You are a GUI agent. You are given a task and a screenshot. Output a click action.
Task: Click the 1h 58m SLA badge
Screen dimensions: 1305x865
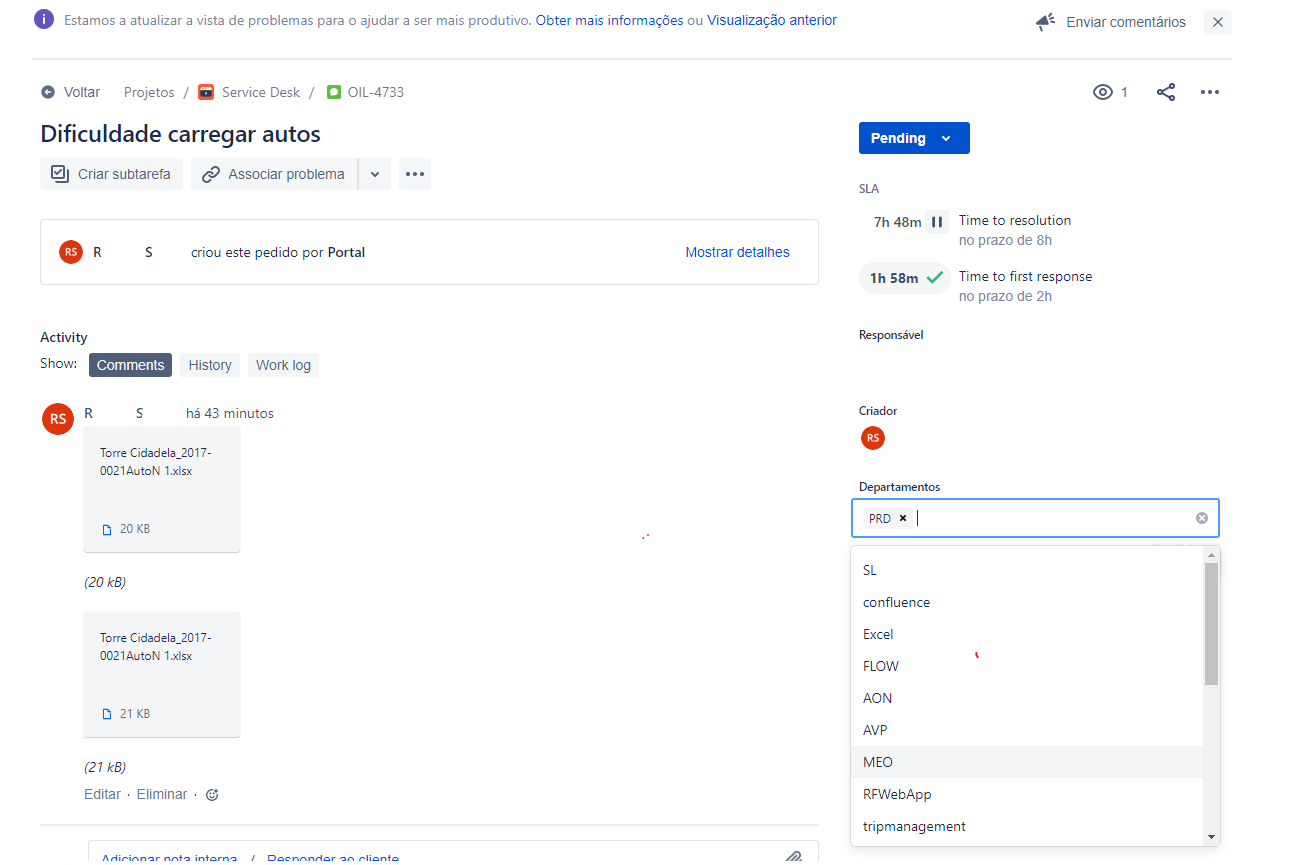pos(904,278)
